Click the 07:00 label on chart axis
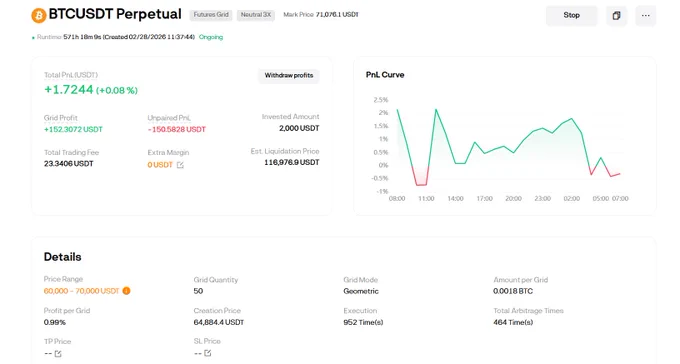This screenshot has width=680, height=364. (620, 198)
